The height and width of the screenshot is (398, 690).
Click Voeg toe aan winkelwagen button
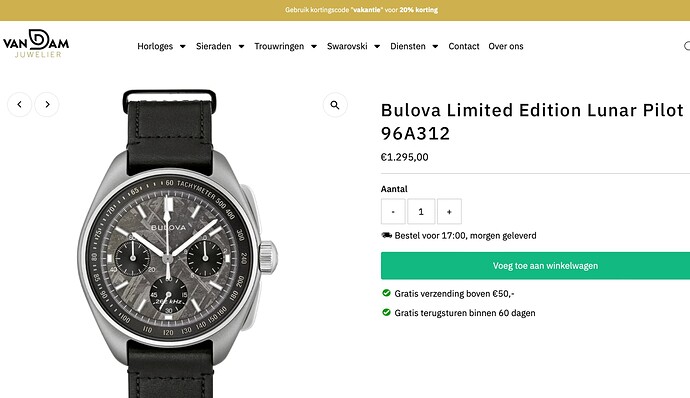click(536, 265)
